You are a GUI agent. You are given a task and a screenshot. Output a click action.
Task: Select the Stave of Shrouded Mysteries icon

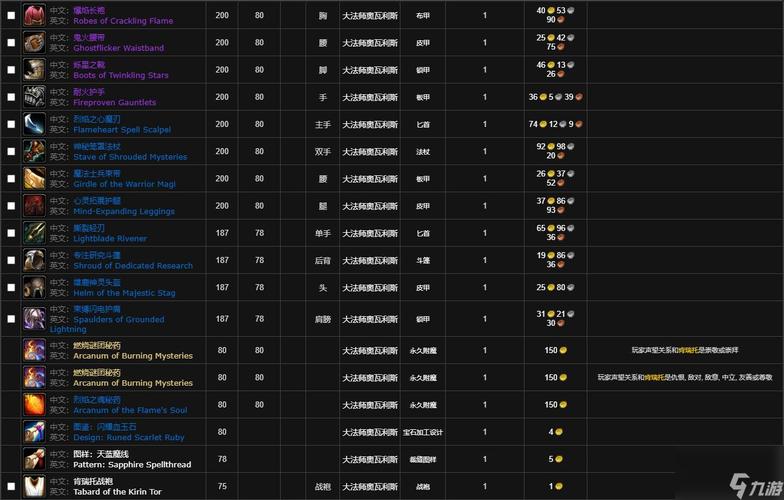(34, 152)
